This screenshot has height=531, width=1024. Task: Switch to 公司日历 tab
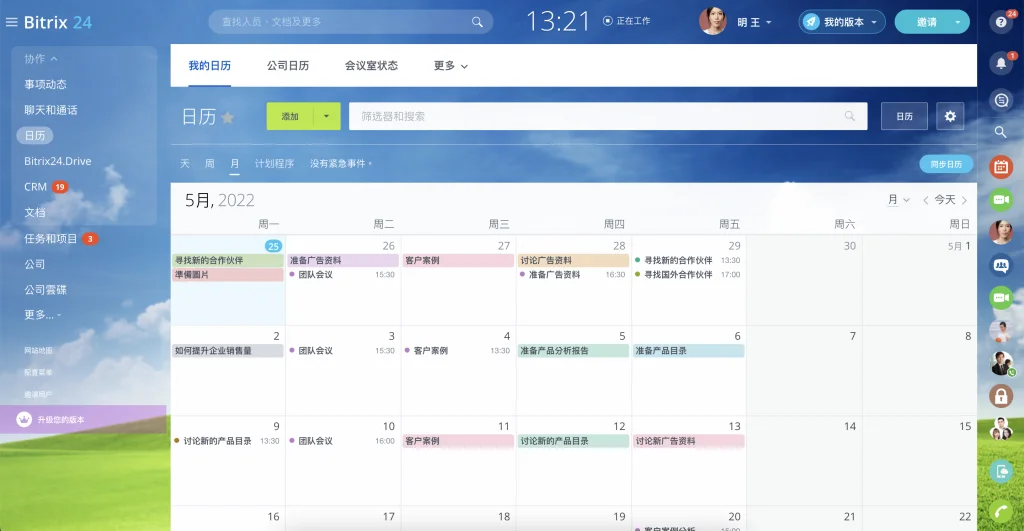[288, 65]
